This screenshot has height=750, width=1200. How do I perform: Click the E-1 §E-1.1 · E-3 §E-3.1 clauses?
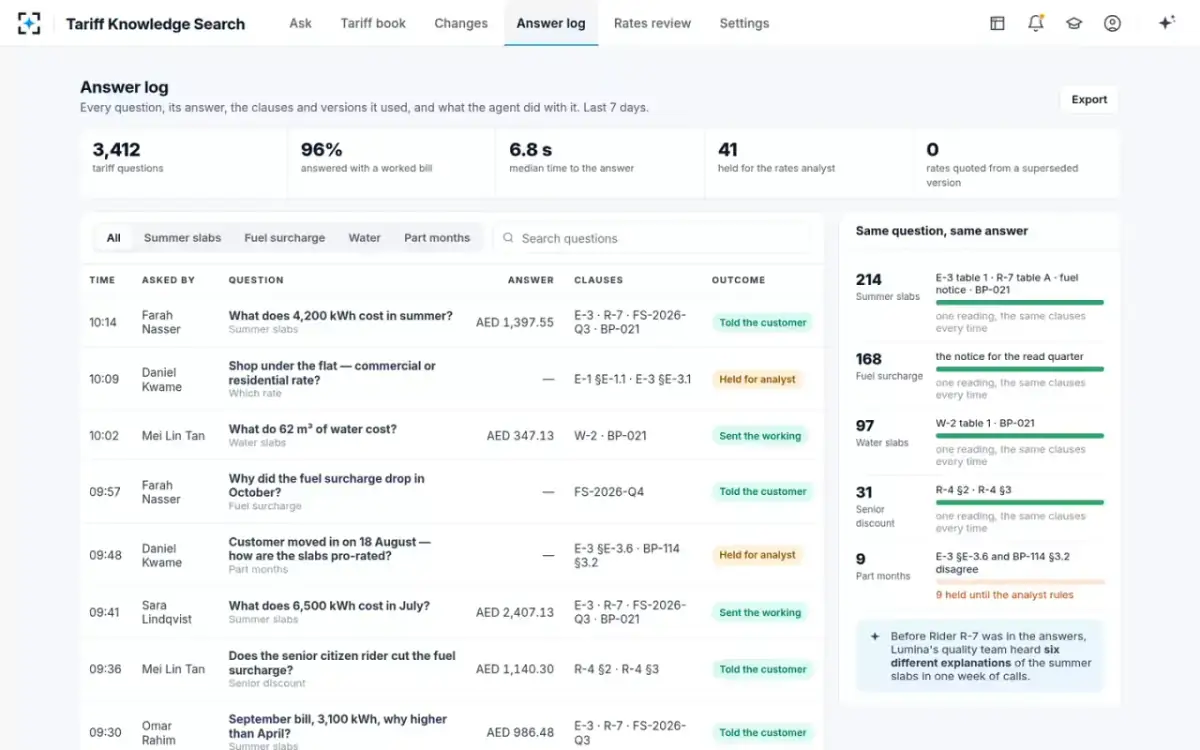click(632, 379)
